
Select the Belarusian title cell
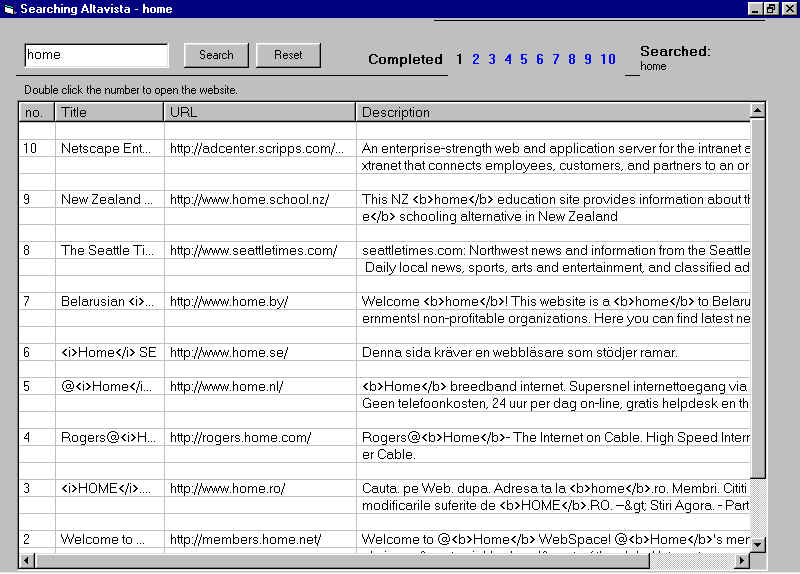pos(108,301)
